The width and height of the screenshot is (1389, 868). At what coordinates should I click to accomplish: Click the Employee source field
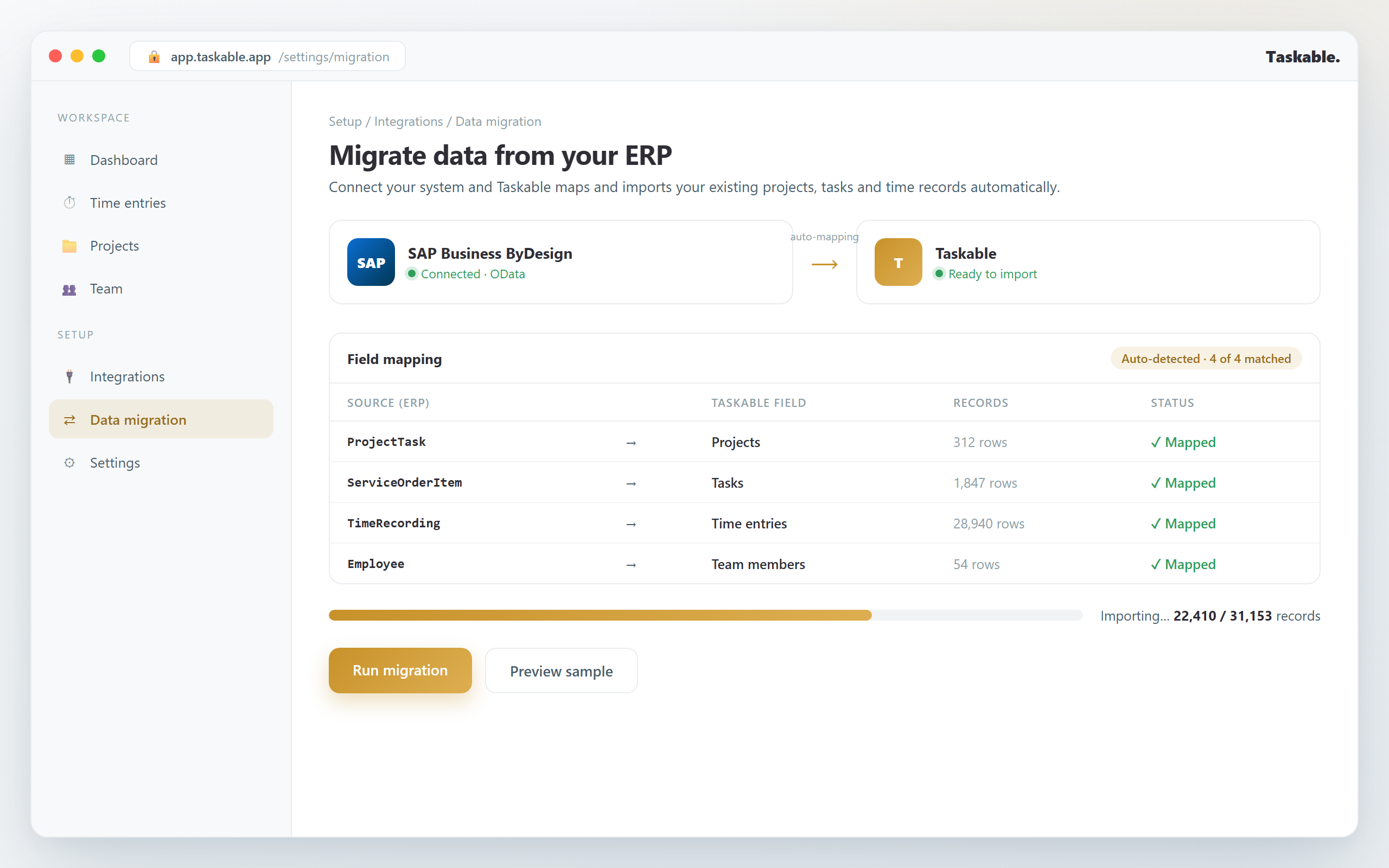click(x=375, y=564)
